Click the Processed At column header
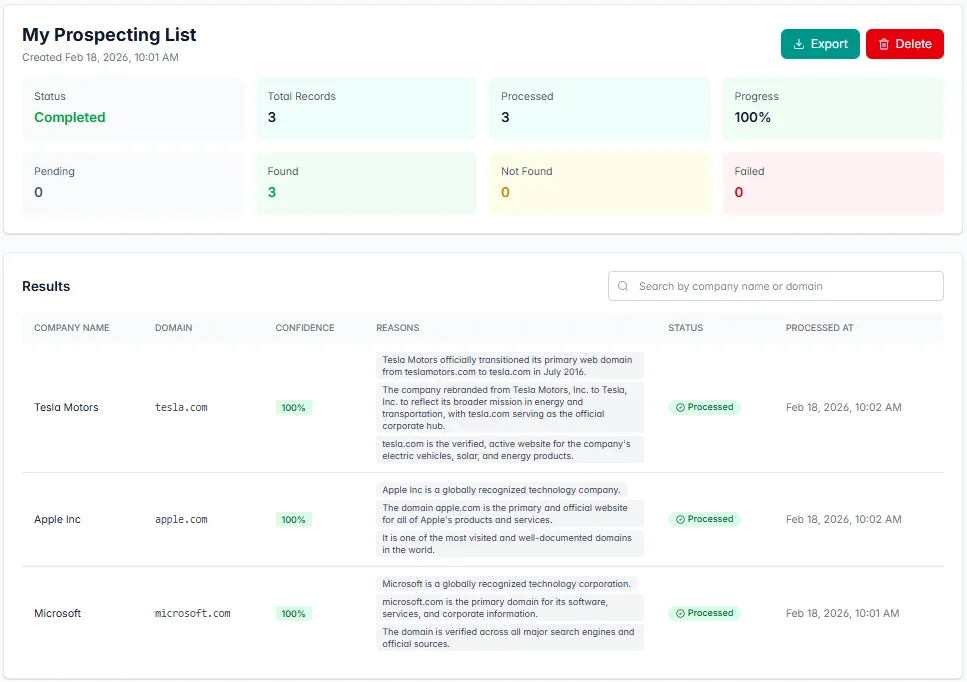This screenshot has height=682, width=967. pyautogui.click(x=819, y=328)
